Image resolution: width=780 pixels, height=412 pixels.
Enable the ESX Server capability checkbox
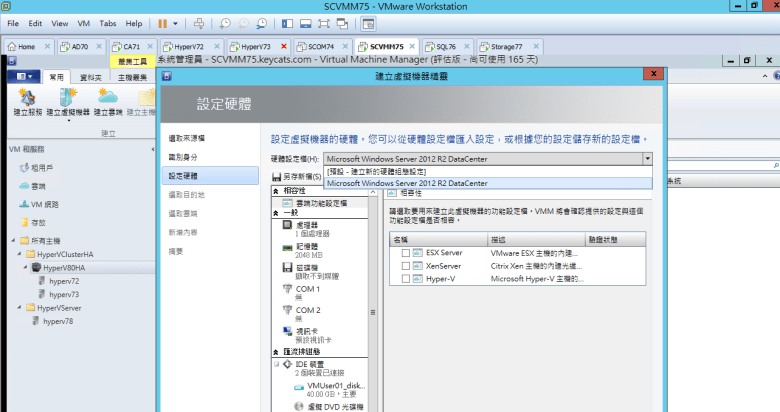[405, 253]
